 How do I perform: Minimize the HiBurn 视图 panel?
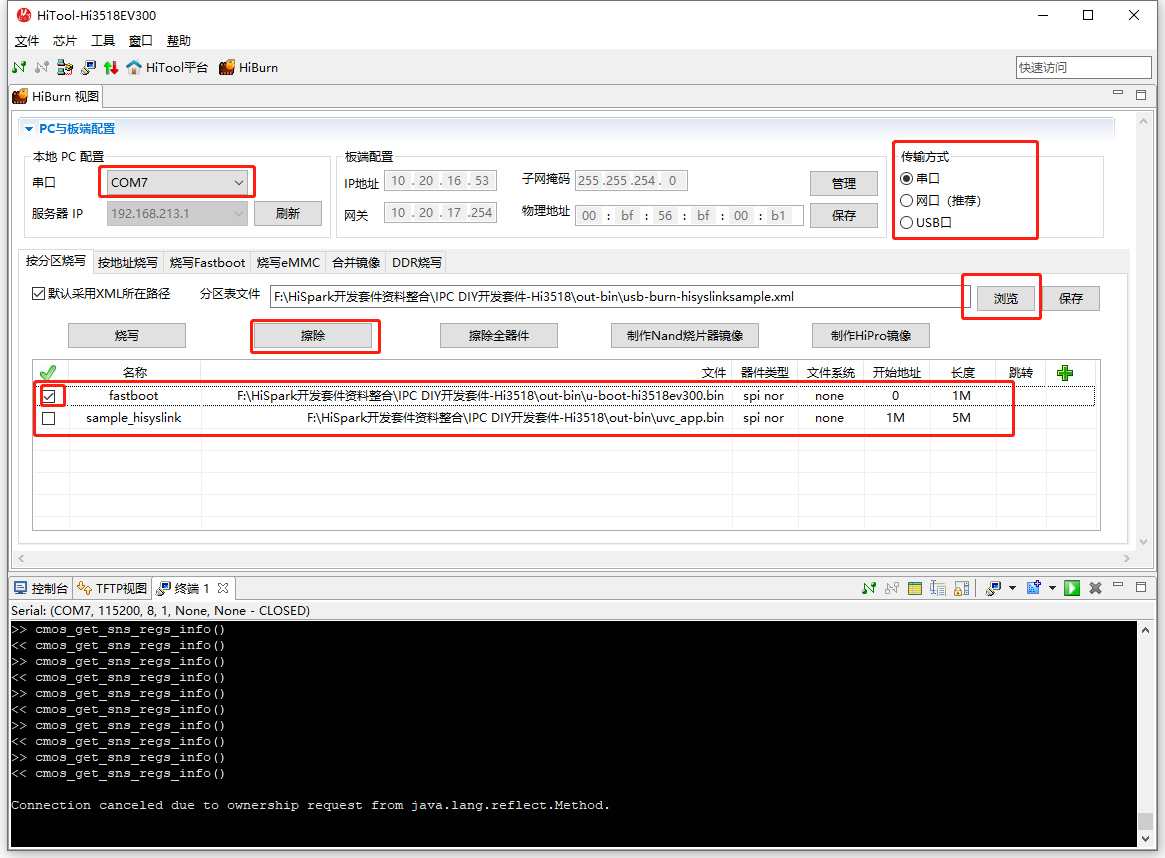click(1117, 93)
